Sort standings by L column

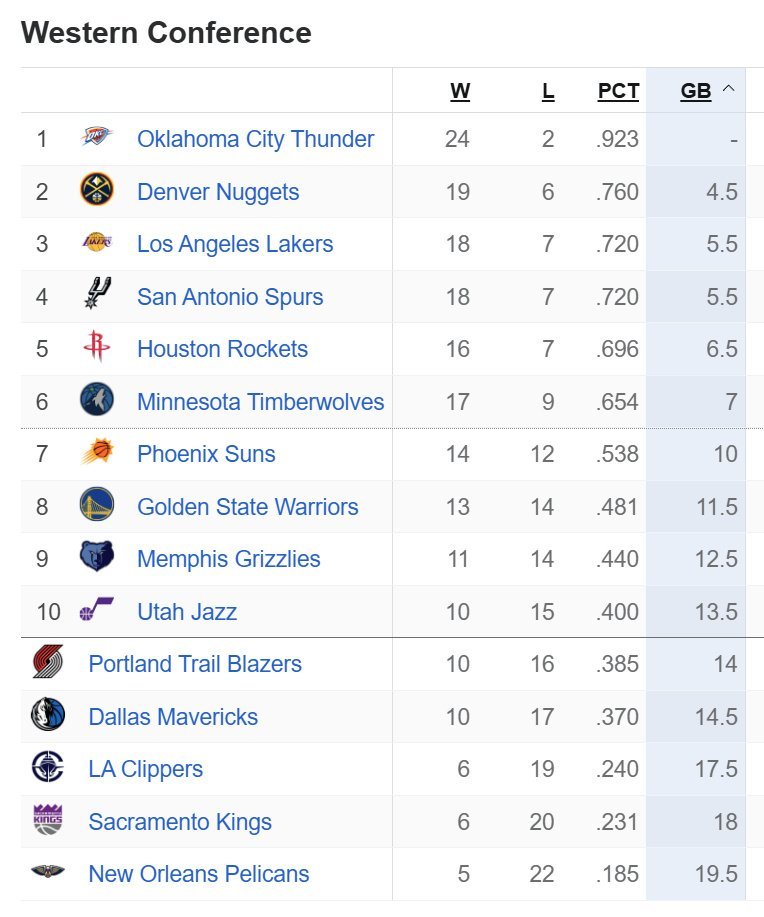[x=548, y=91]
